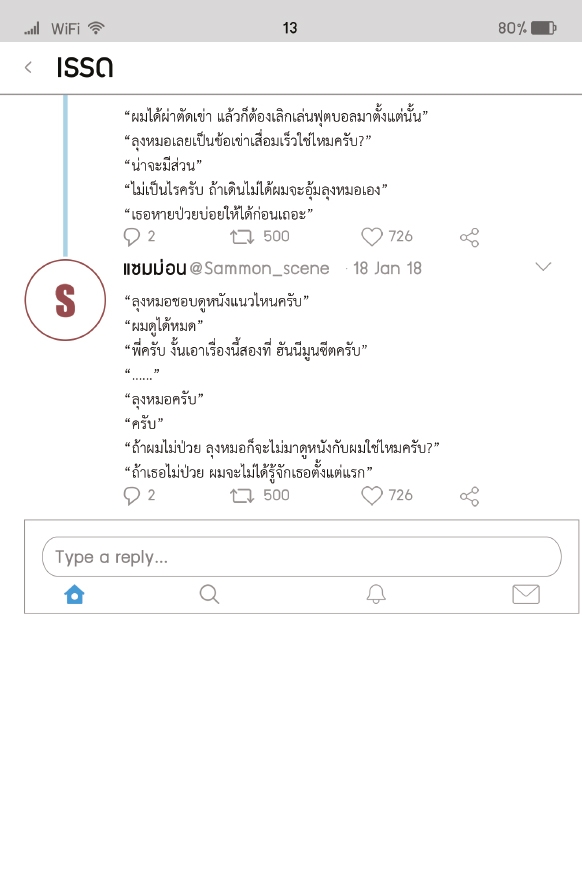Like the upper tweet with 726 likes
The image size is (582, 872).
click(x=372, y=237)
